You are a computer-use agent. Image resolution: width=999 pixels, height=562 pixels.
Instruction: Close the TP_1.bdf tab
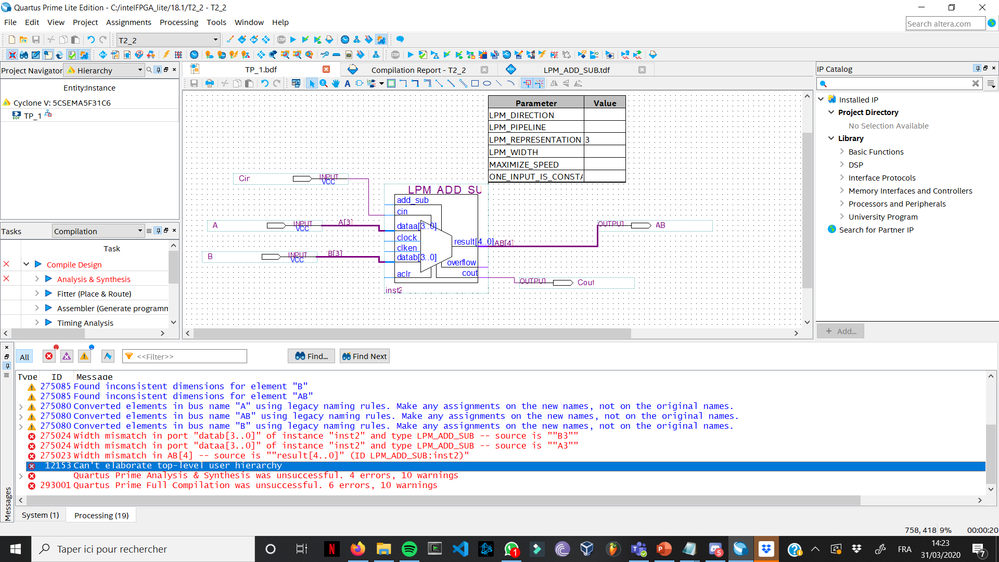tap(326, 70)
